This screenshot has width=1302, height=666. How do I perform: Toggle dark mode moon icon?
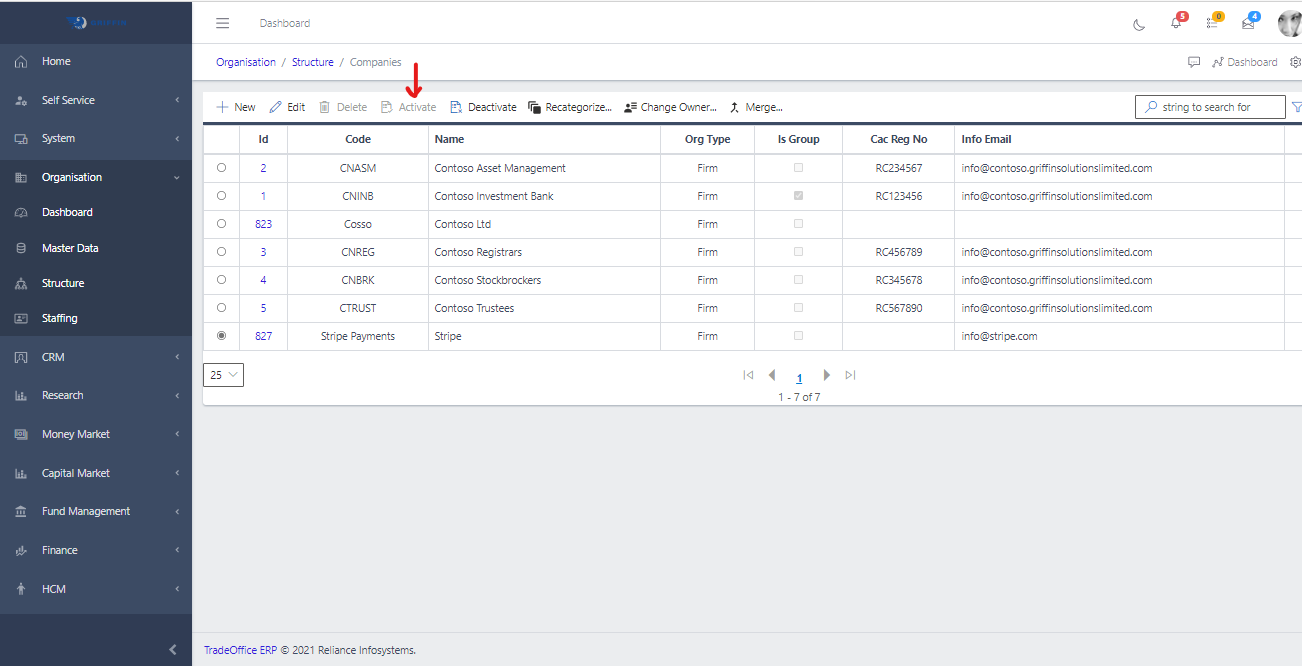[1139, 24]
